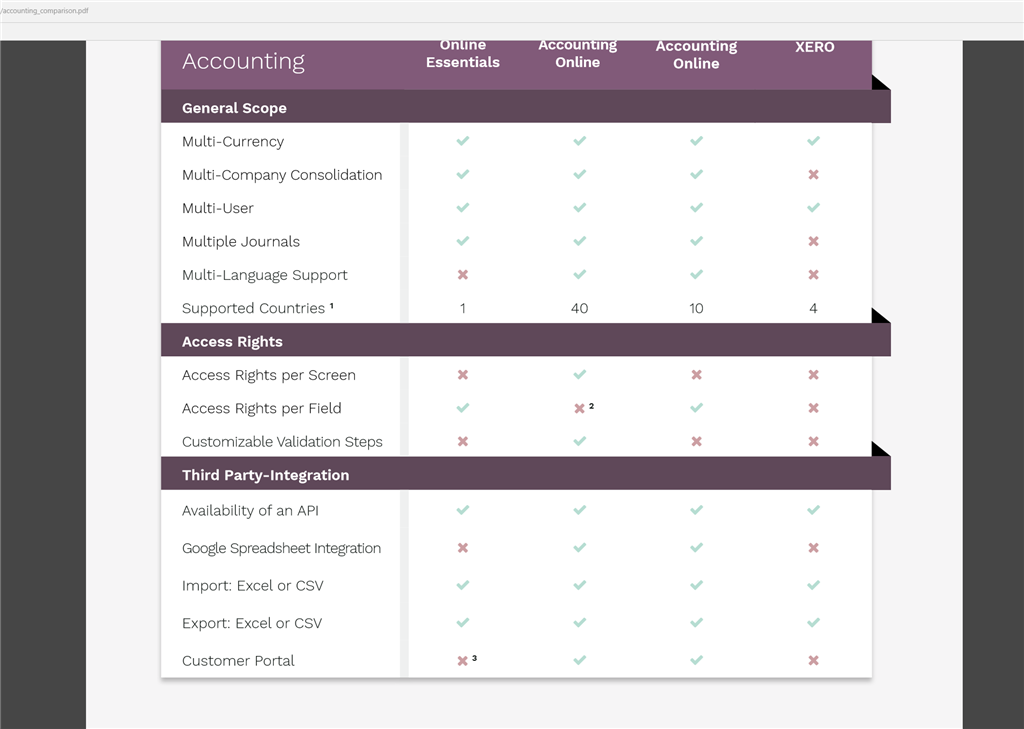
Task: Click the 'Export: Excel or CSV' row label
Action: (251, 623)
